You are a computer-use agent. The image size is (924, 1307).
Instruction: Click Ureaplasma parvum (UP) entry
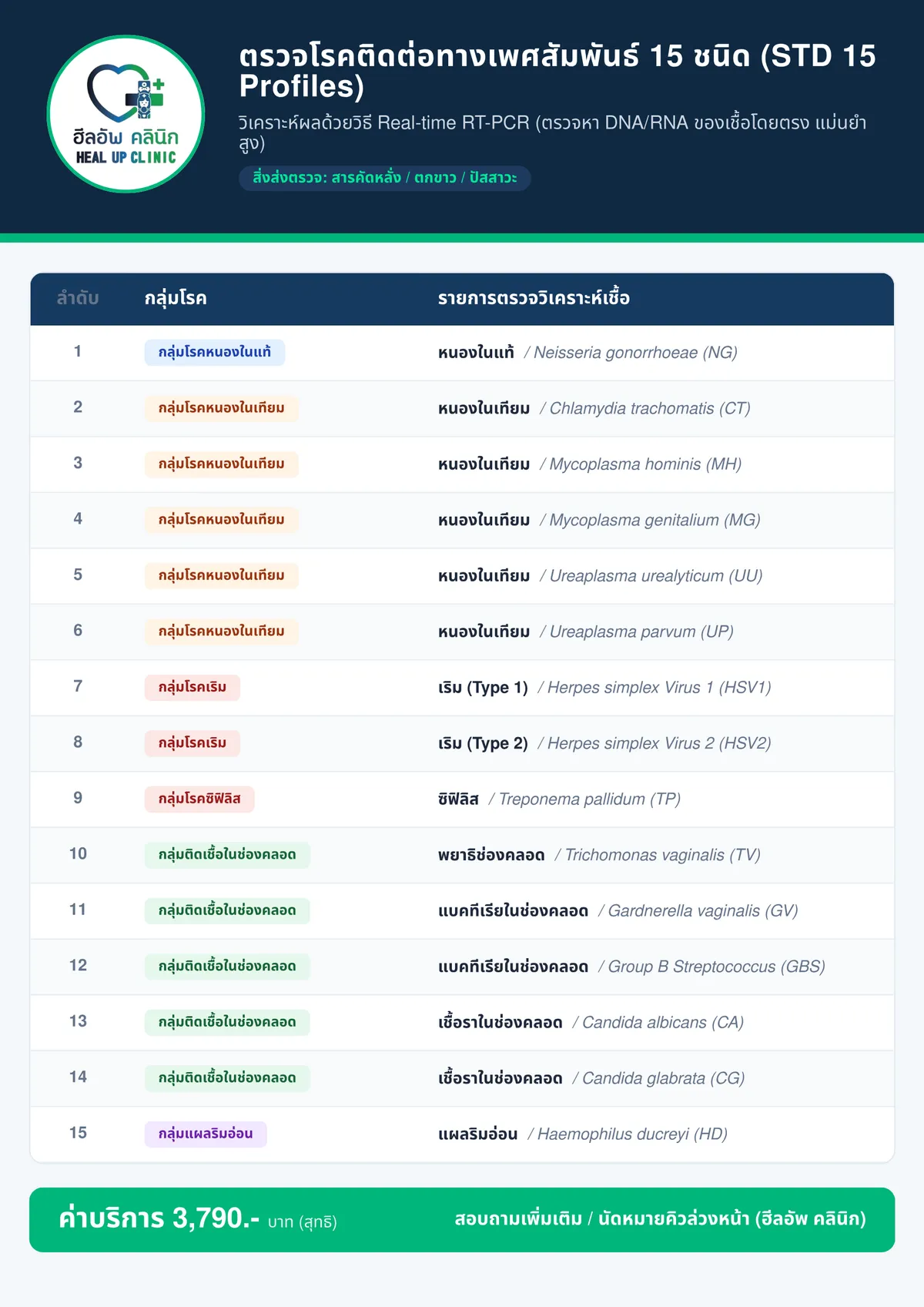coord(637,632)
